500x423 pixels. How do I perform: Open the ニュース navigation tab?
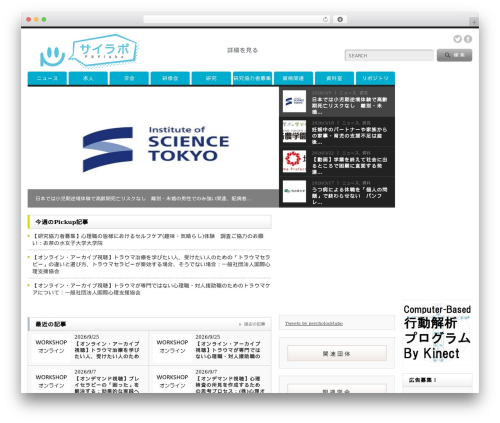pyautogui.click(x=47, y=78)
